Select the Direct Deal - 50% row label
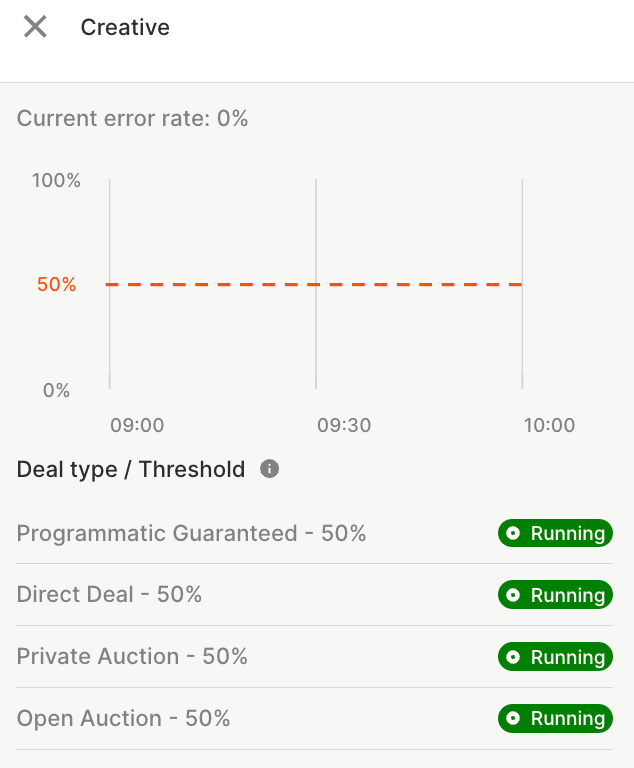This screenshot has width=634, height=768. point(109,595)
